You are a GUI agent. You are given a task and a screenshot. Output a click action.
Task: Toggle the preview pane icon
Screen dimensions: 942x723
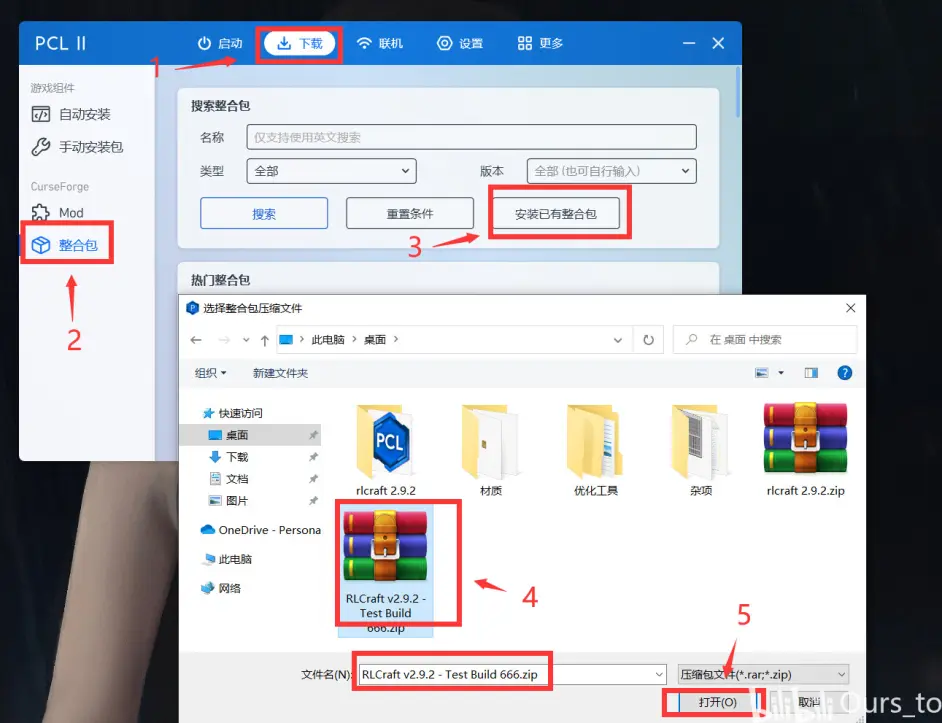pyautogui.click(x=811, y=373)
